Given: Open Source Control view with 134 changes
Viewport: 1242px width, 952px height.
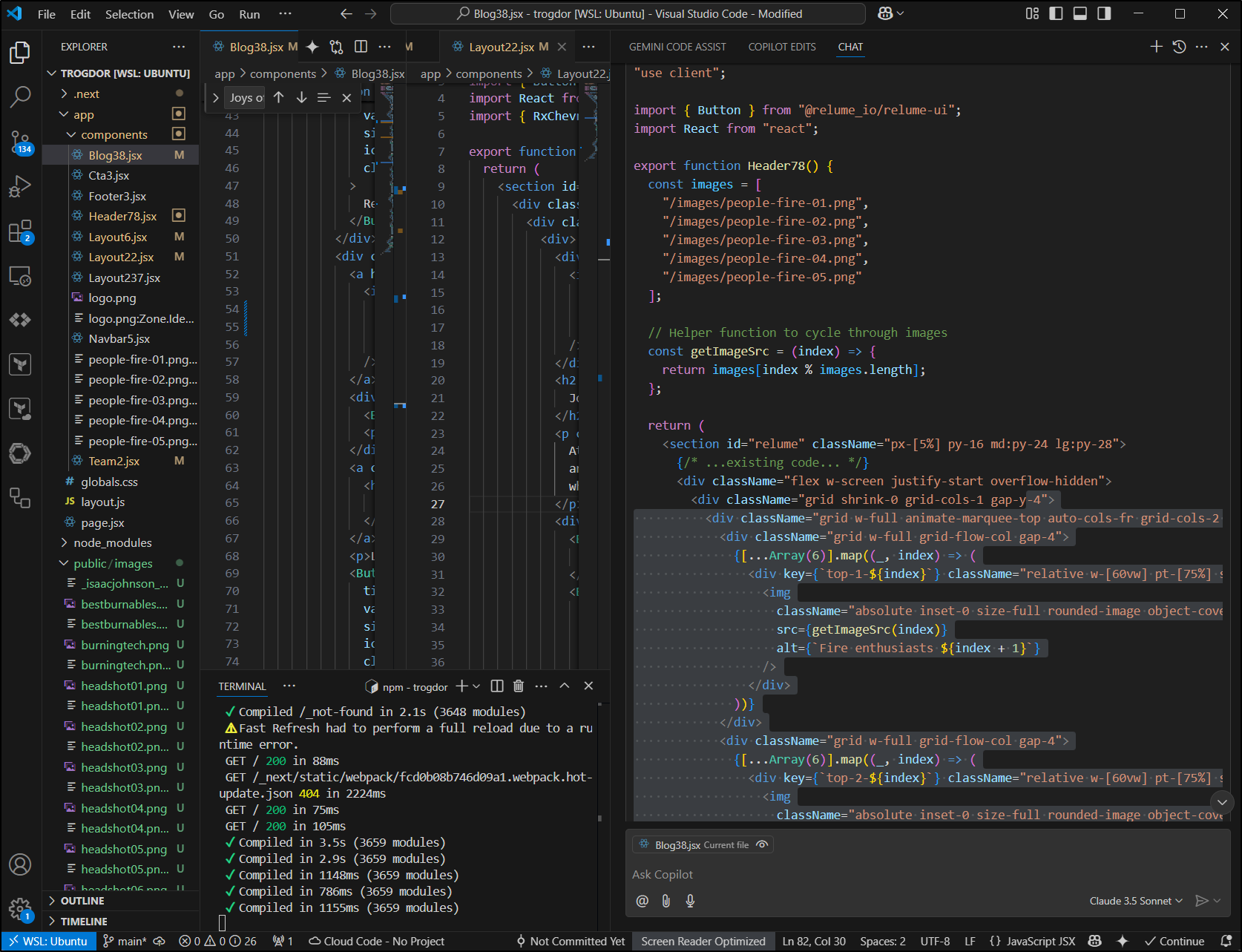Looking at the screenshot, I should tap(20, 142).
